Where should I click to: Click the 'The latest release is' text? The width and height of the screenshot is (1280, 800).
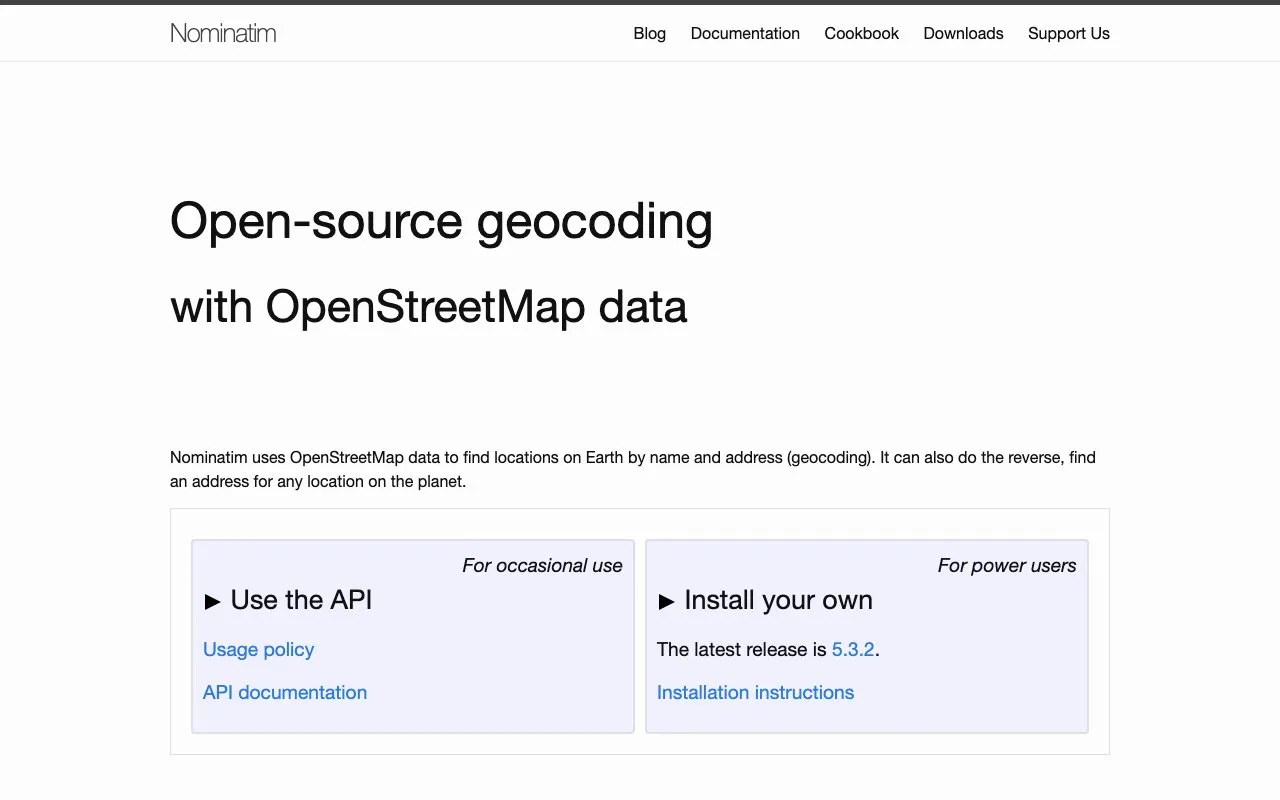[742, 649]
